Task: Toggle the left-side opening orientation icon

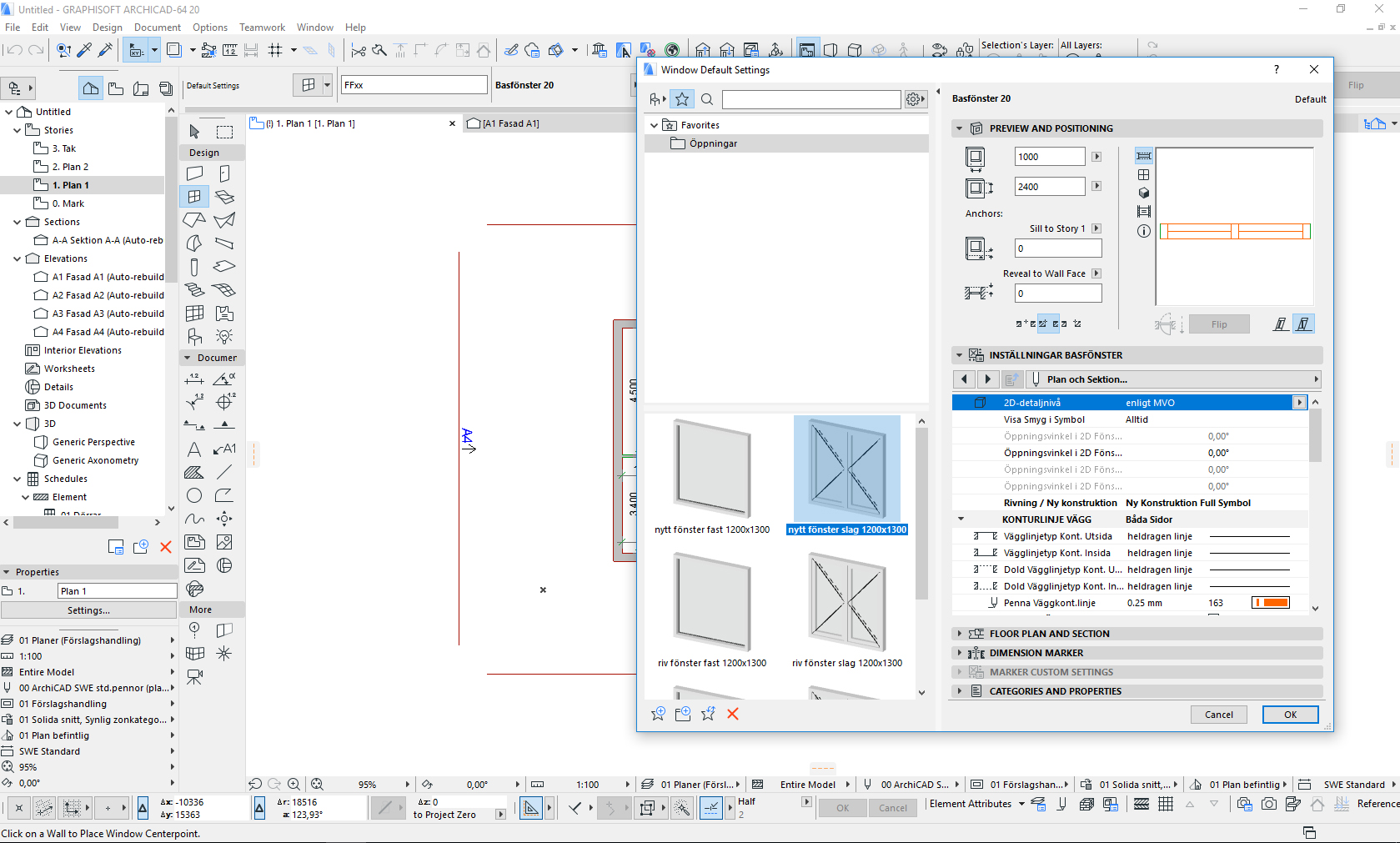Action: [x=1280, y=324]
